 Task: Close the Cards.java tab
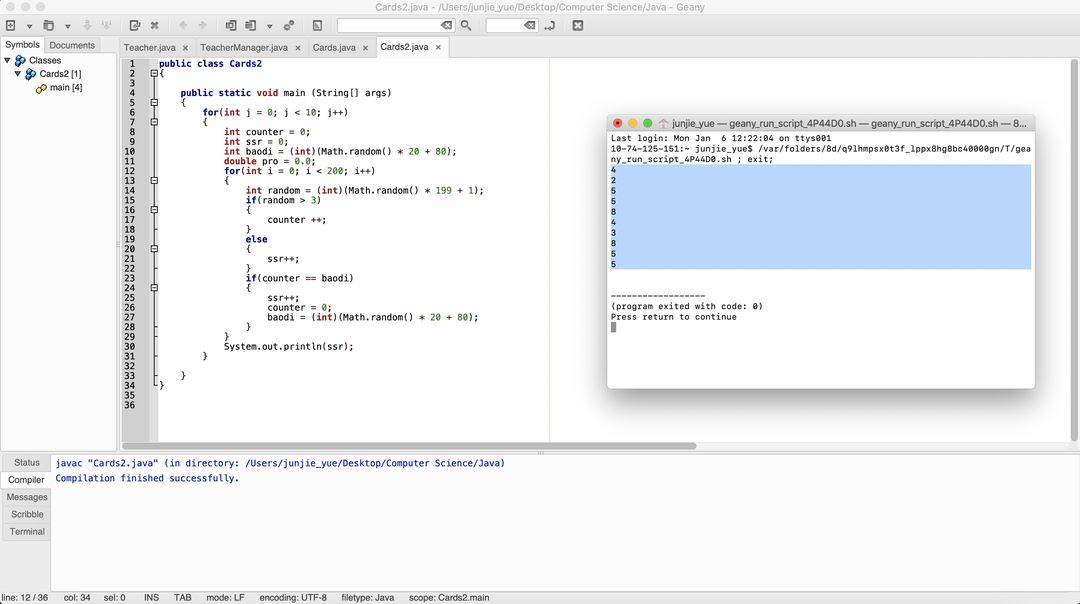(x=365, y=48)
